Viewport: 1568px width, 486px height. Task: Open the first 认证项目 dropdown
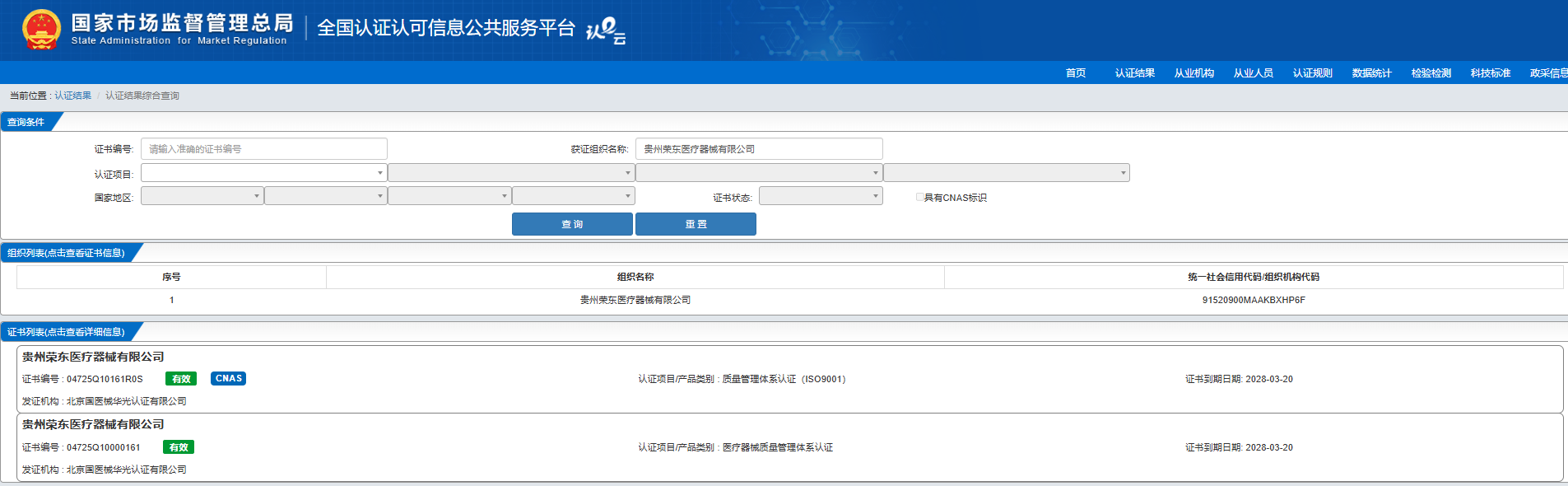point(264,173)
